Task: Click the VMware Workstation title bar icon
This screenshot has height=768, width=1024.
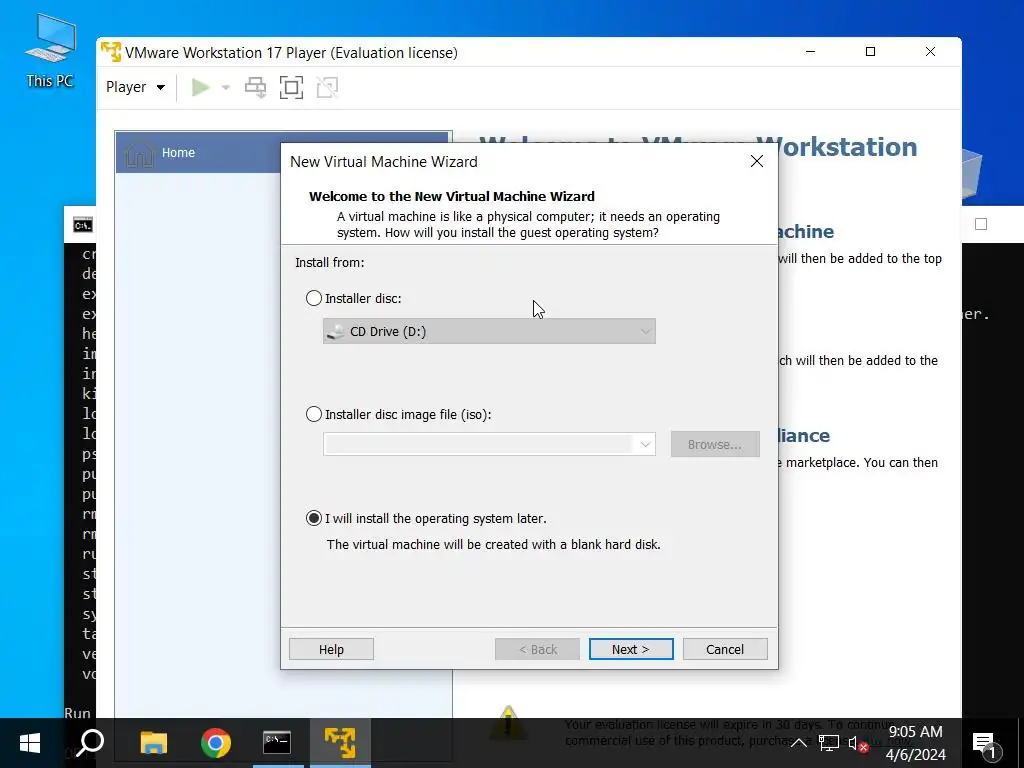Action: point(111,52)
